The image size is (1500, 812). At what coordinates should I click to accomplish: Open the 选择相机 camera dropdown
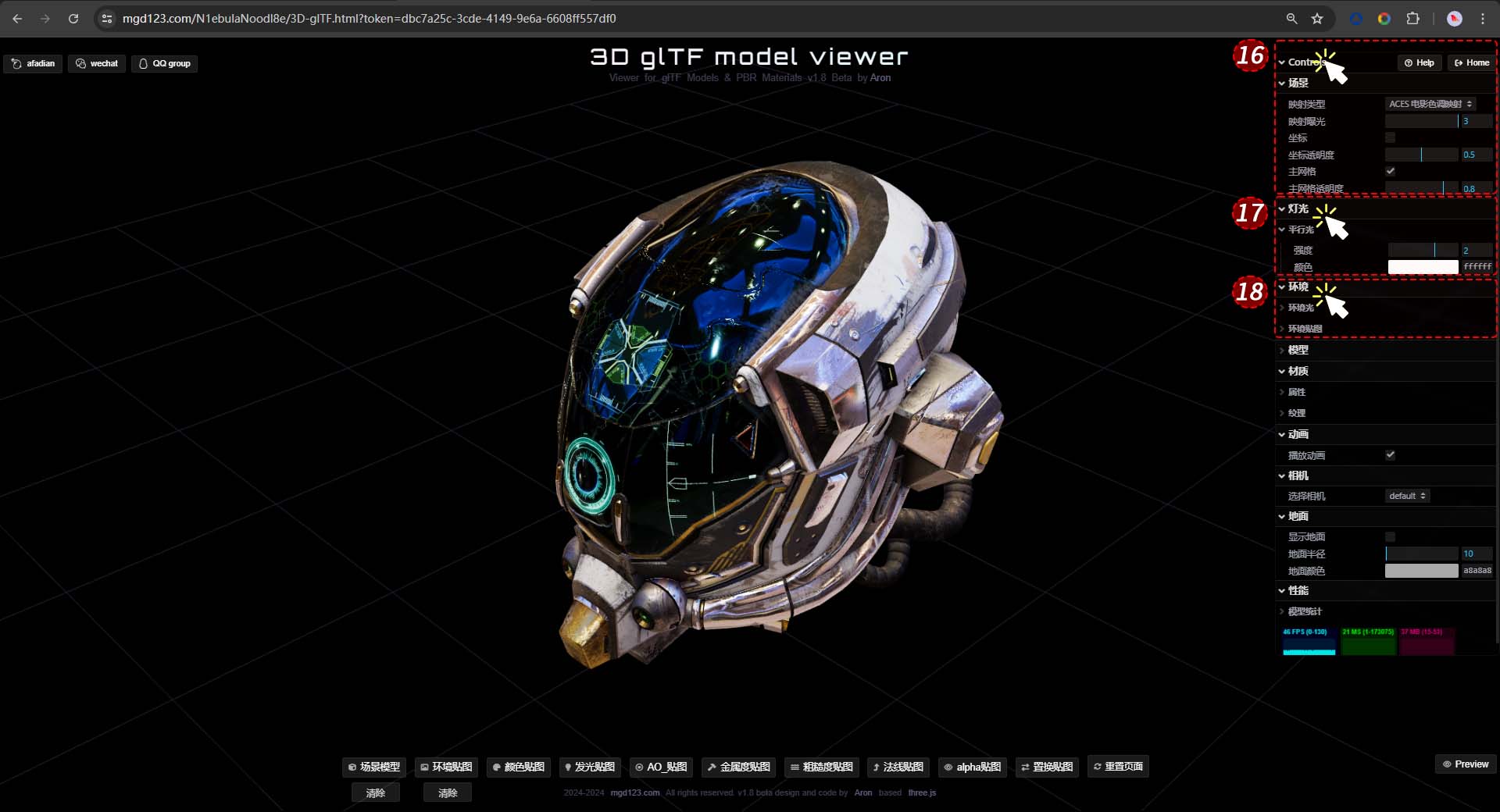tap(1407, 496)
